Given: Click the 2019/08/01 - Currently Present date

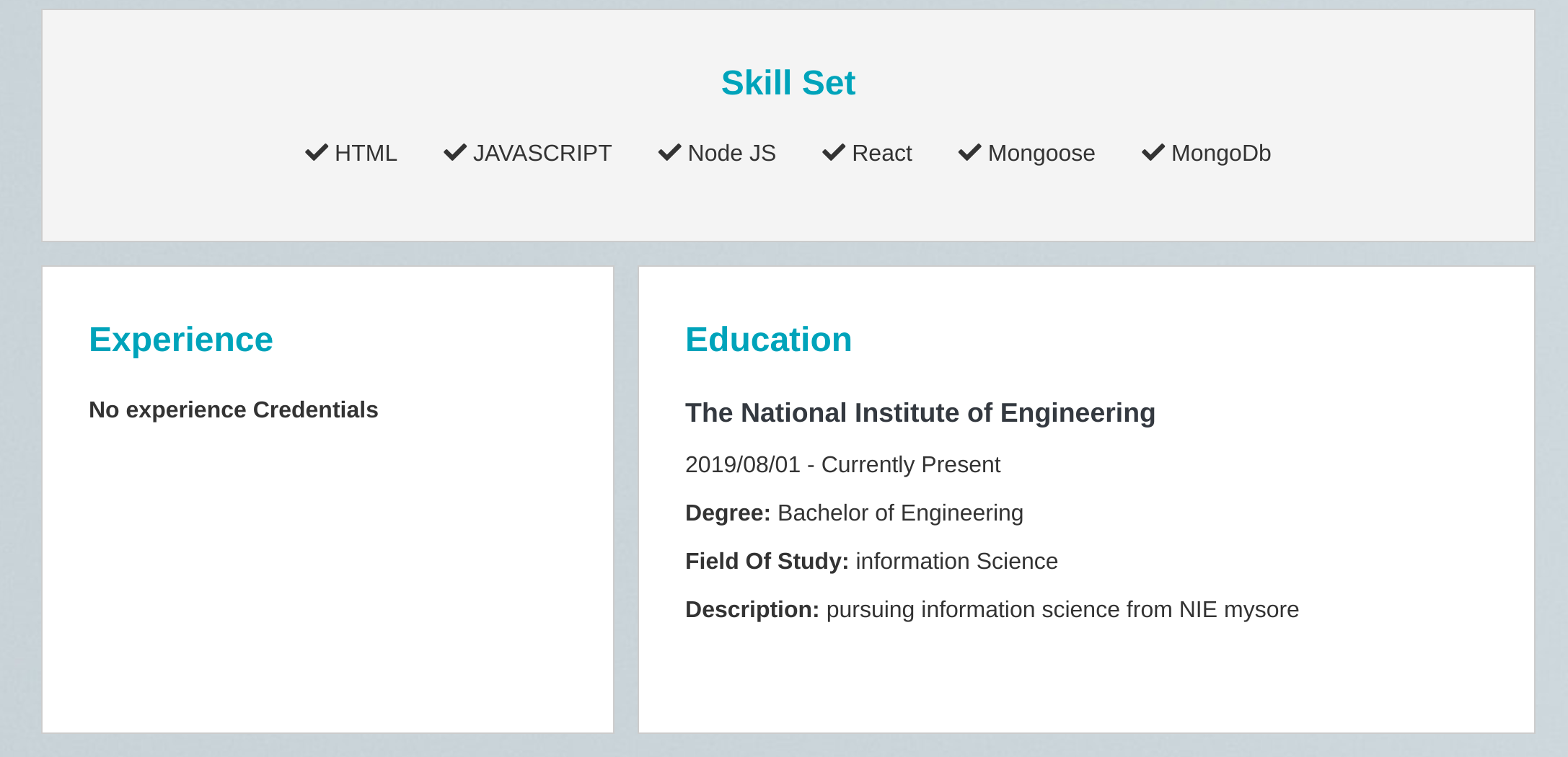Looking at the screenshot, I should (x=843, y=464).
